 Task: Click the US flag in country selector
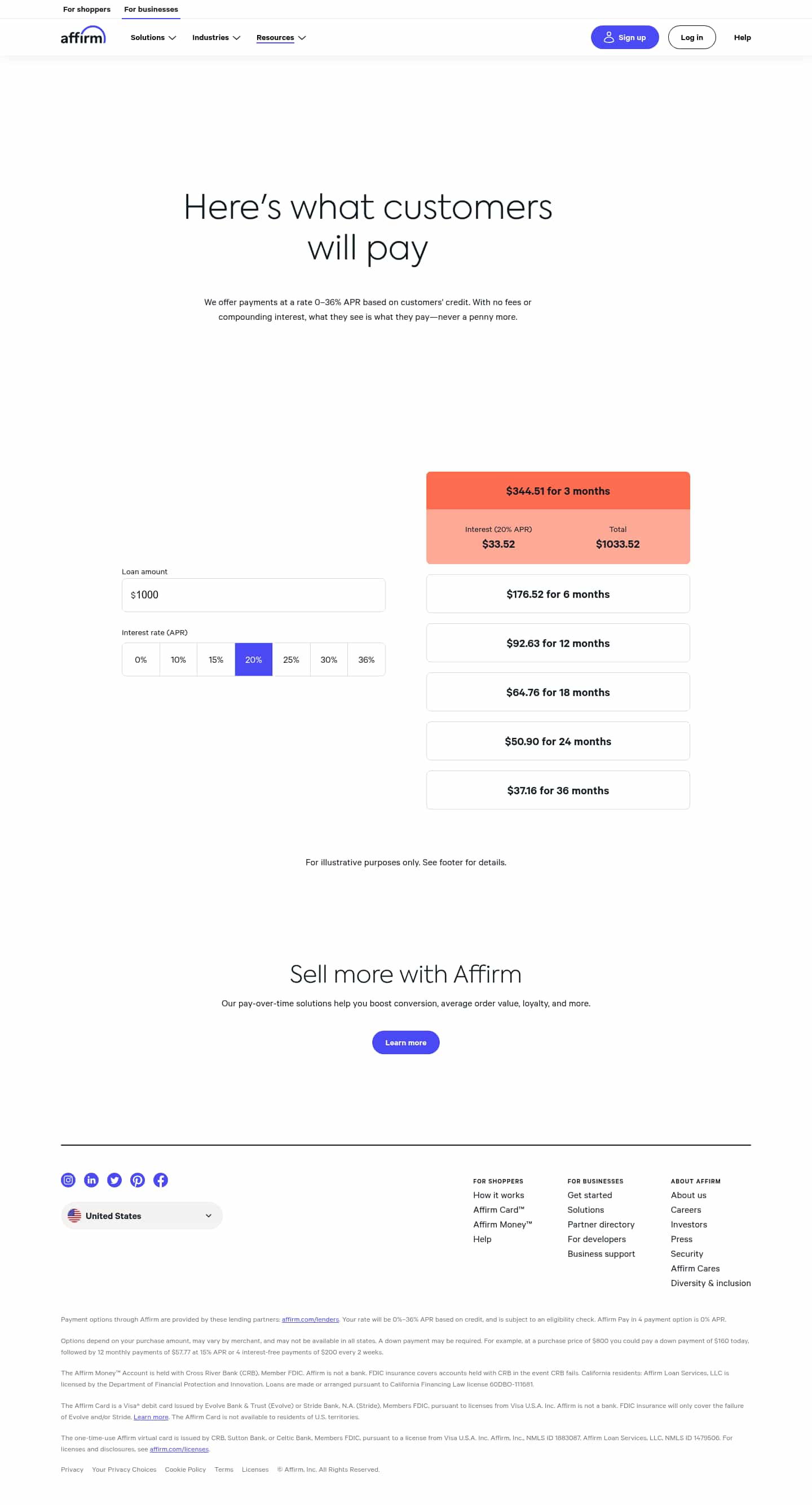click(75, 1215)
